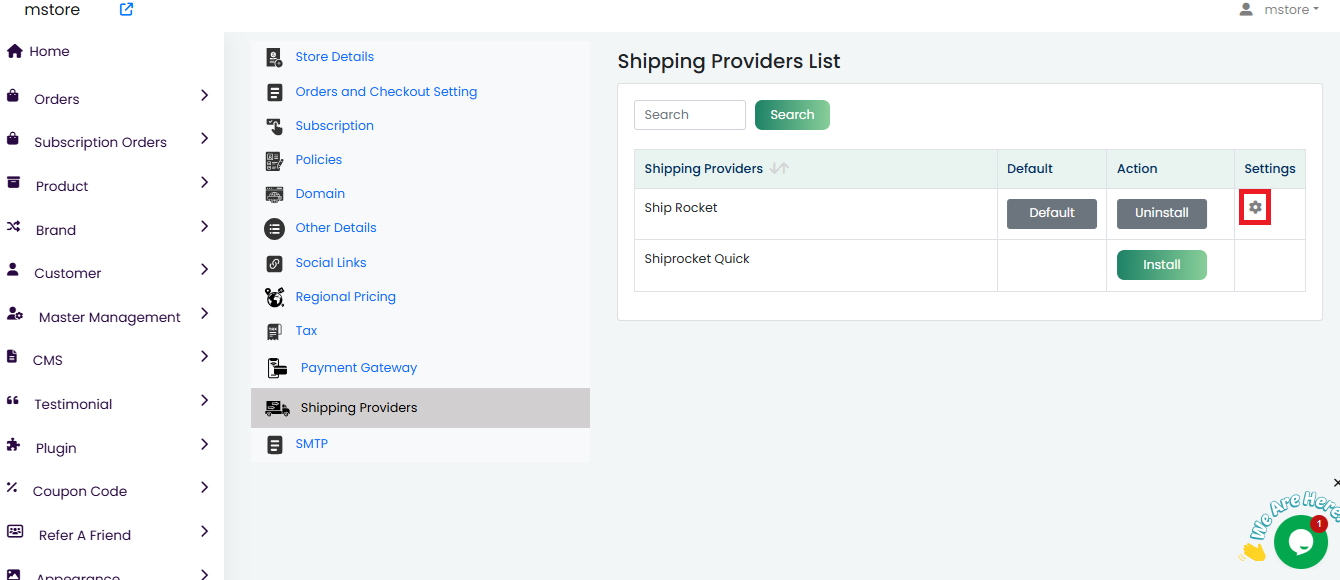Click the Domain icon in settings list
Screen dimensions: 1340x580
point(274,194)
